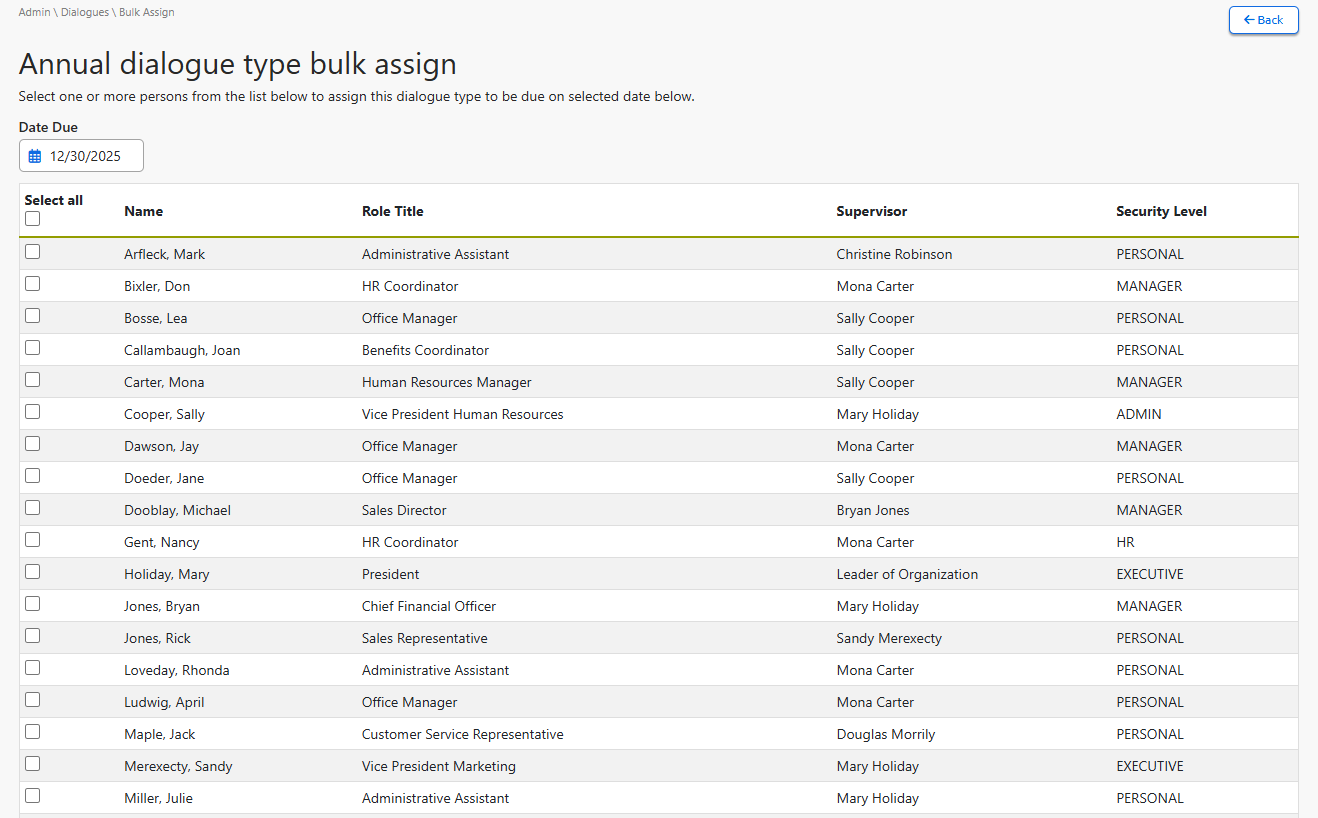
Task: Select the checkbox for Arfleck, Mark
Action: point(33,252)
